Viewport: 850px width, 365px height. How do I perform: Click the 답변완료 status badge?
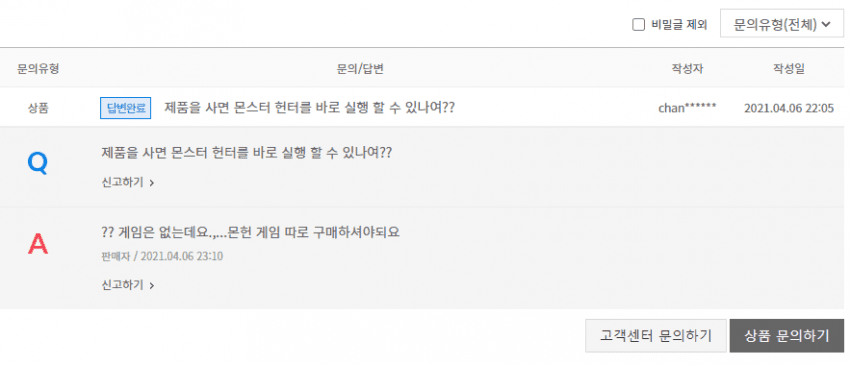coord(126,108)
